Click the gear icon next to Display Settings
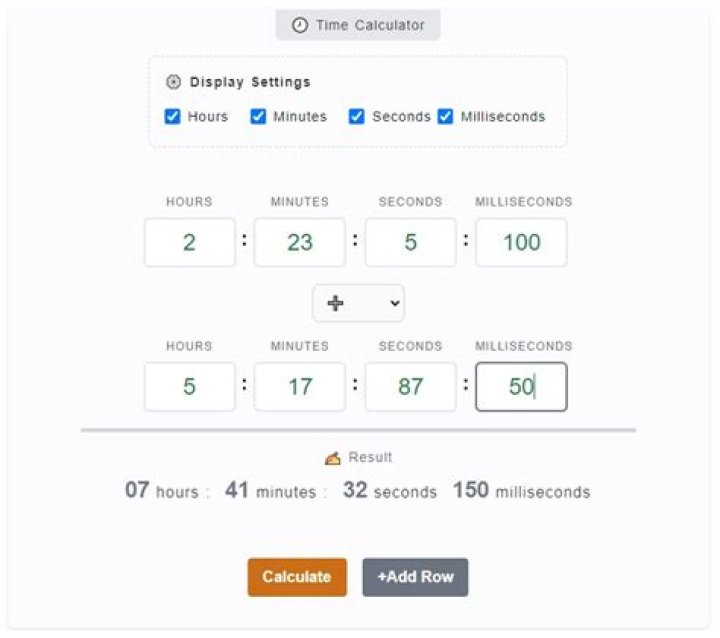720x638 pixels. 173,82
